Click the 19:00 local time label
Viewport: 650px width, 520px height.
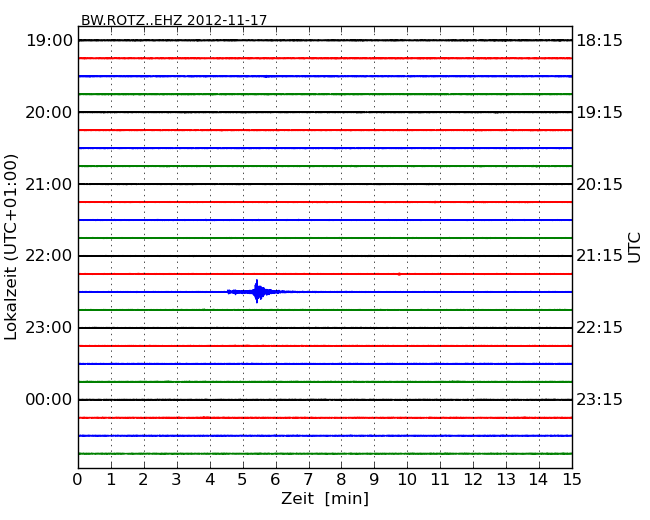[49, 41]
